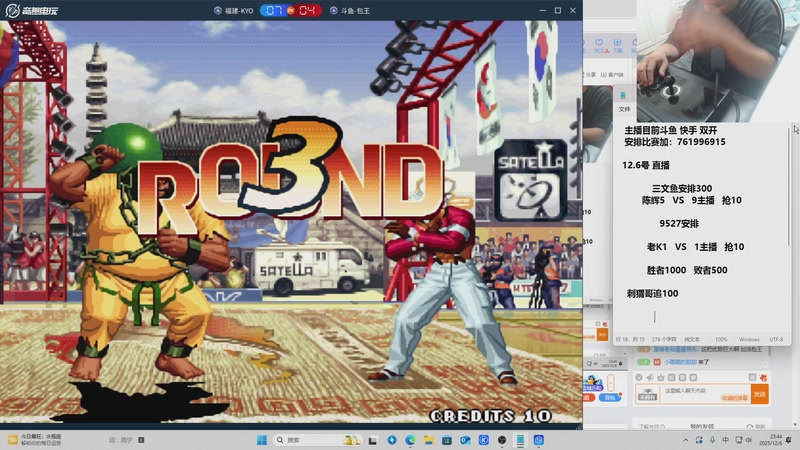Click the blue 背包 backpack button
This screenshot has height=450, width=800.
point(610,397)
